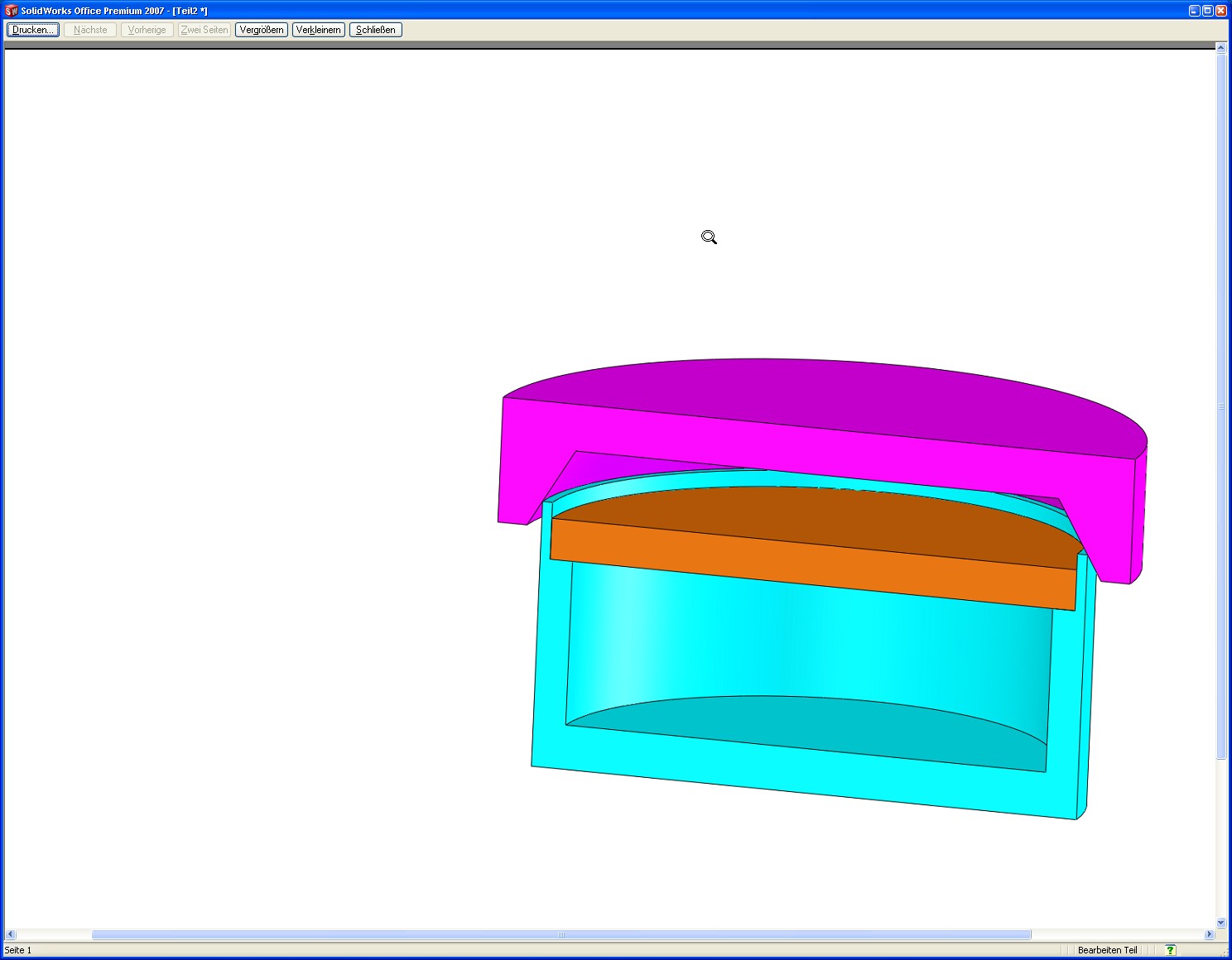Click the vertical scrollbar down arrow
Image resolution: width=1232 pixels, height=960 pixels.
pos(1221,922)
